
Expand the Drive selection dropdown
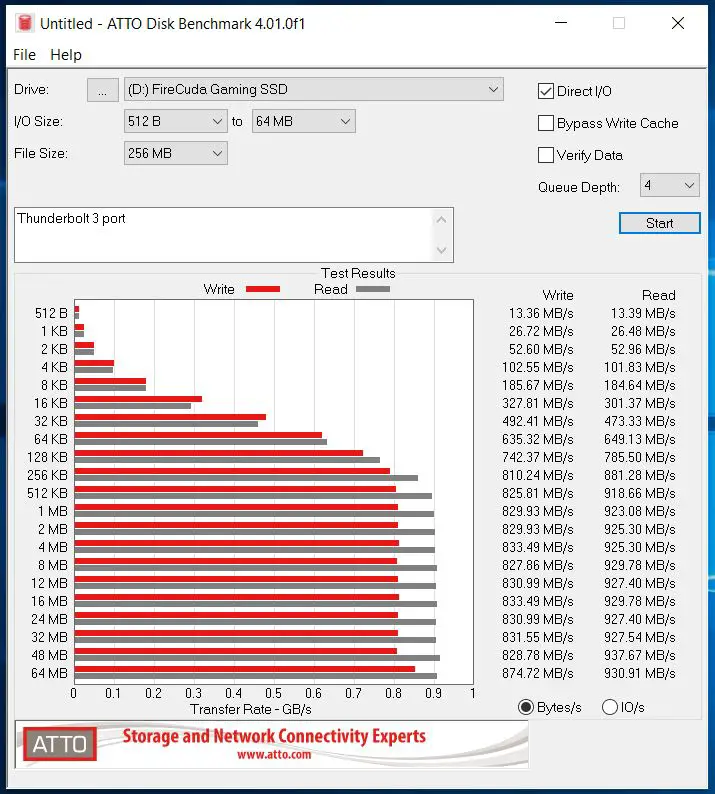[314, 90]
